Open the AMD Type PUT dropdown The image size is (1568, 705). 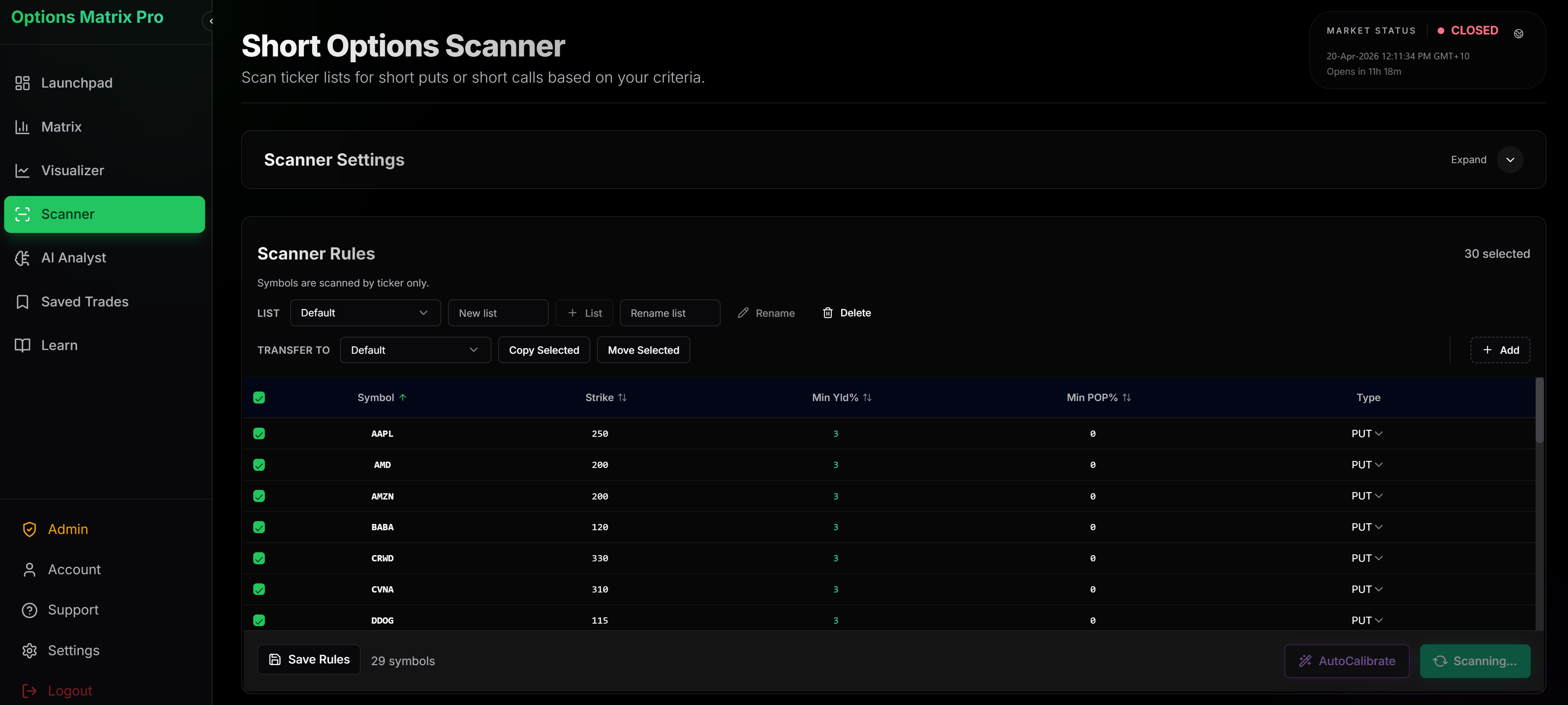[x=1367, y=465]
